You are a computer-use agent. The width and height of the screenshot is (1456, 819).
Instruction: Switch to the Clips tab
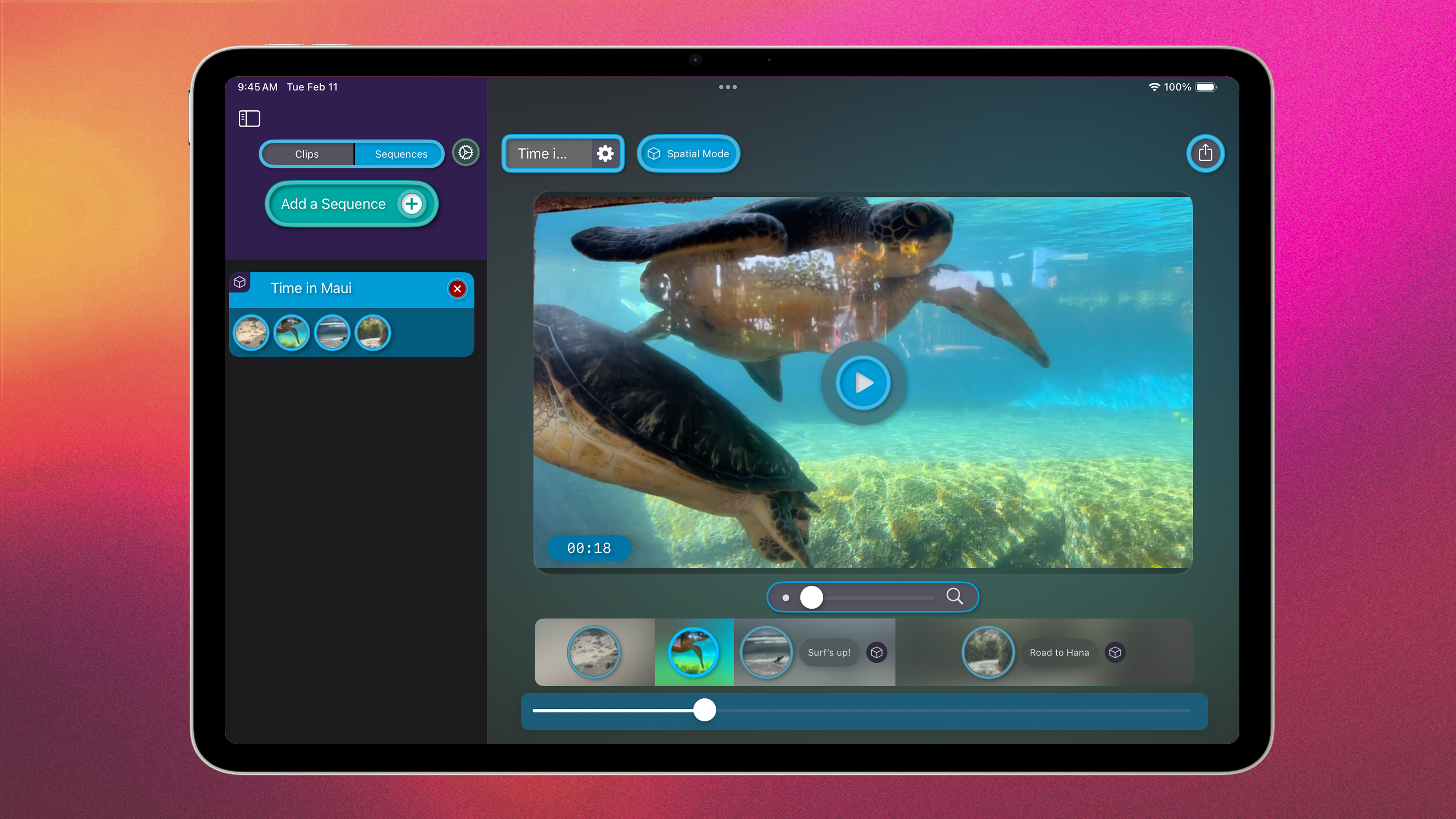coord(307,154)
